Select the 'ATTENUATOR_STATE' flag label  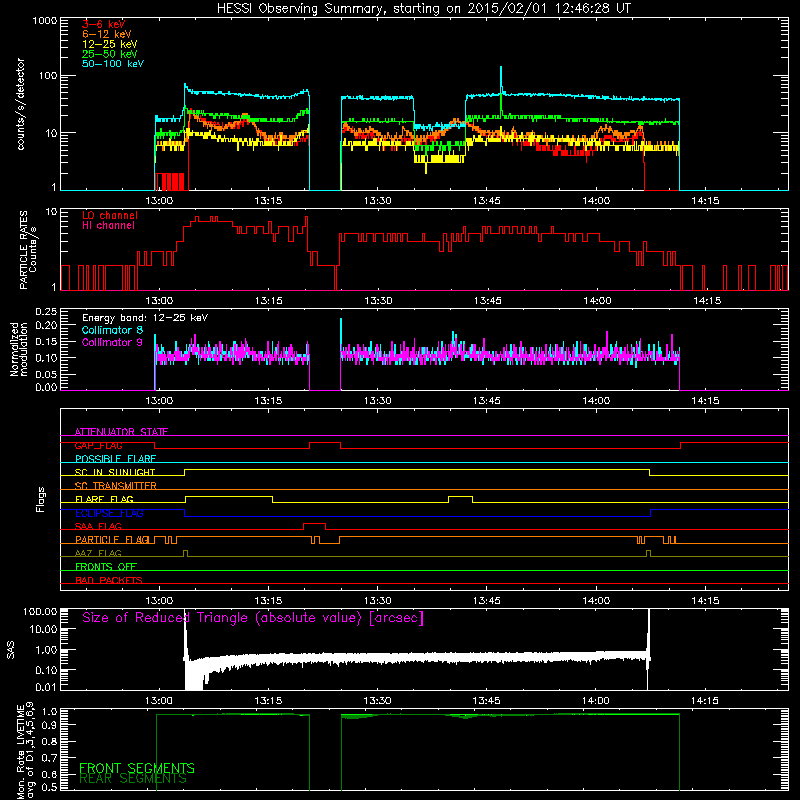[121, 432]
